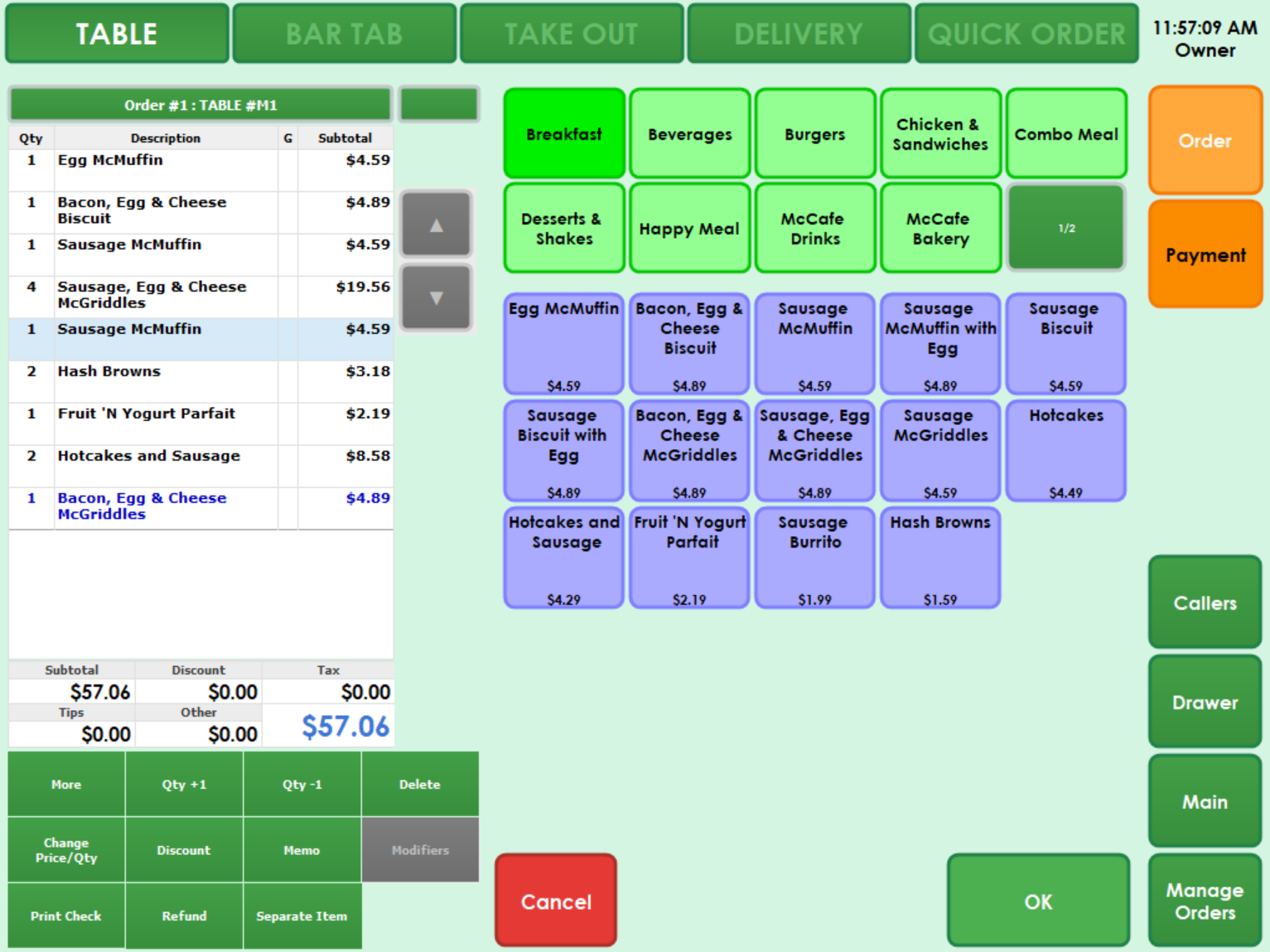Select the Breakfast category
1270x952 pixels.
[x=564, y=133]
